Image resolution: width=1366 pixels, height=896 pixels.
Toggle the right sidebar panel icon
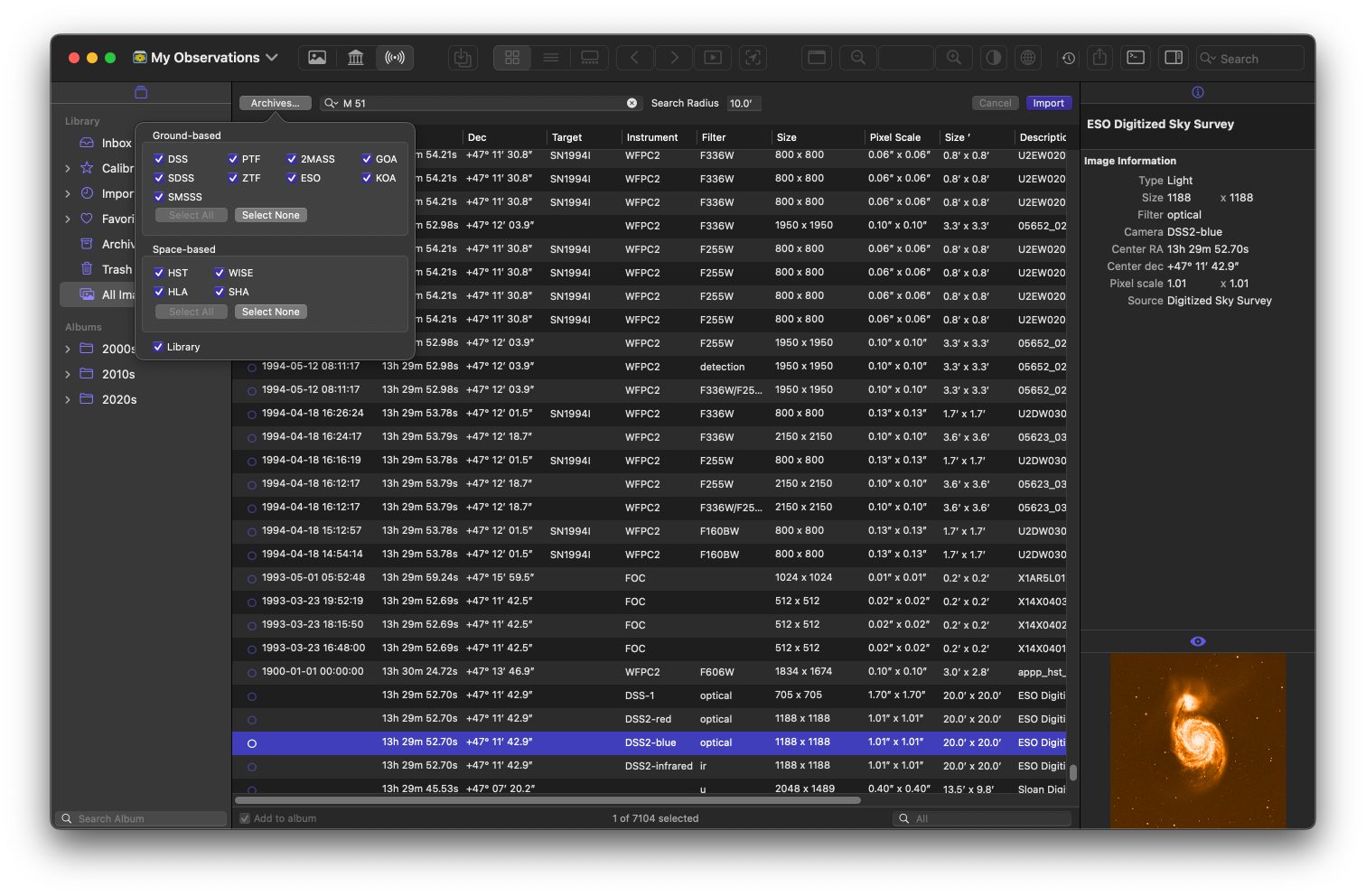point(1174,58)
